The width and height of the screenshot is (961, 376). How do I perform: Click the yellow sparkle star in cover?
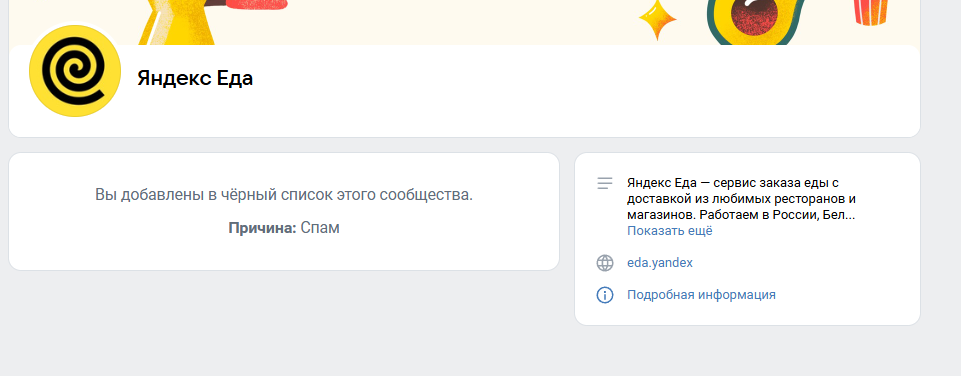point(658,20)
